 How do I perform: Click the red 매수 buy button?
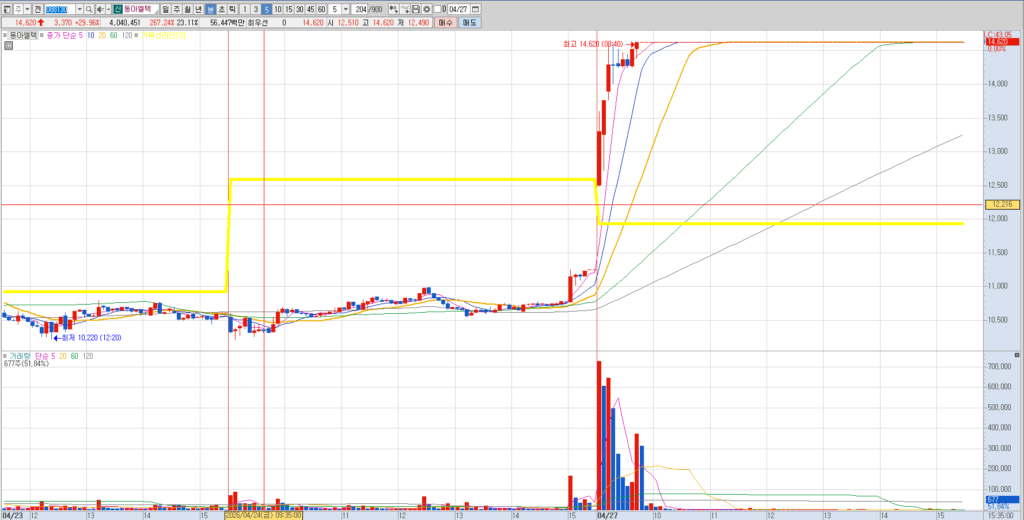(x=446, y=22)
